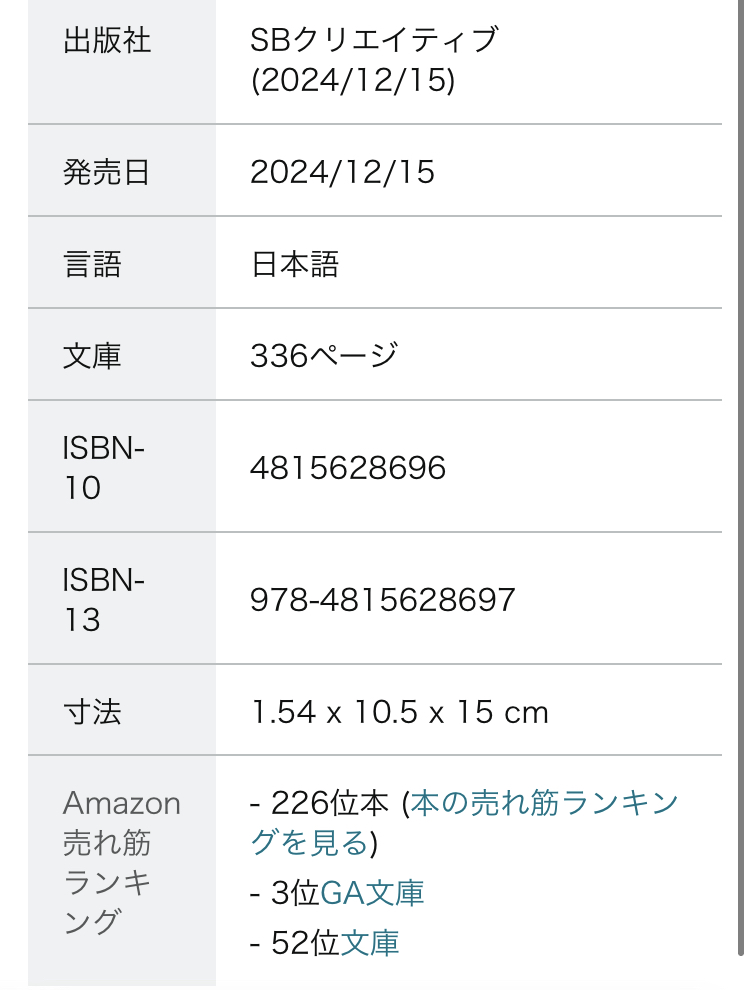
Task: Open the 文庫 link beside 52位
Action: click(370, 942)
